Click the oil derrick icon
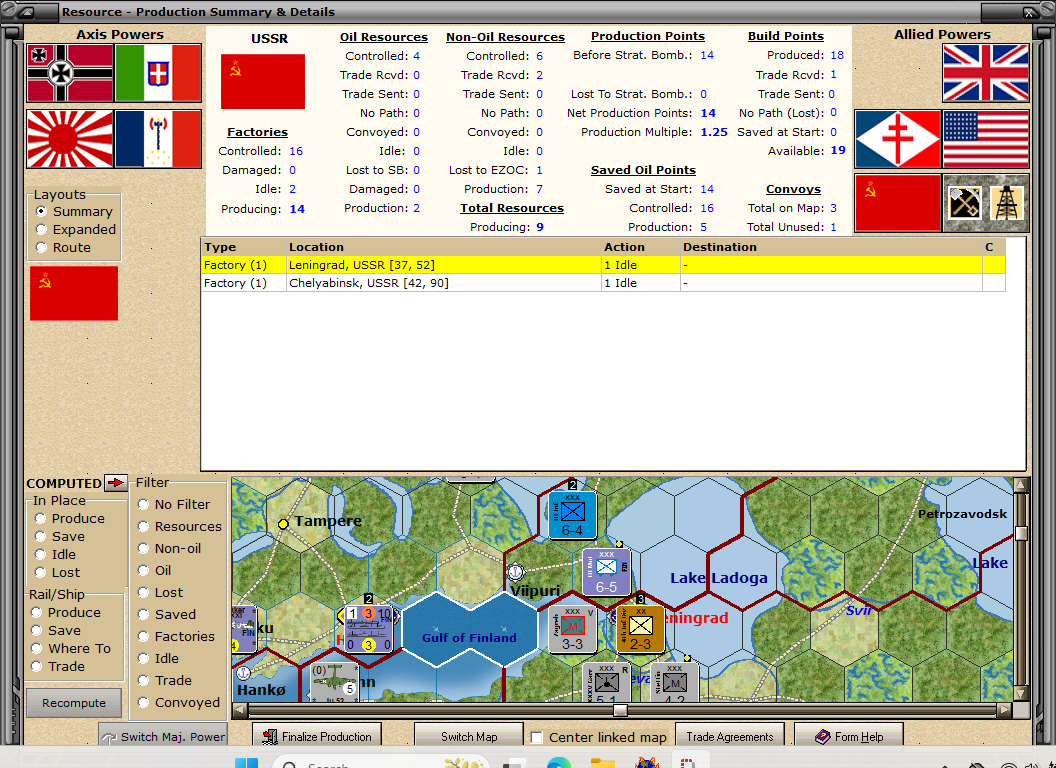The height and width of the screenshot is (768, 1056). 1008,203
